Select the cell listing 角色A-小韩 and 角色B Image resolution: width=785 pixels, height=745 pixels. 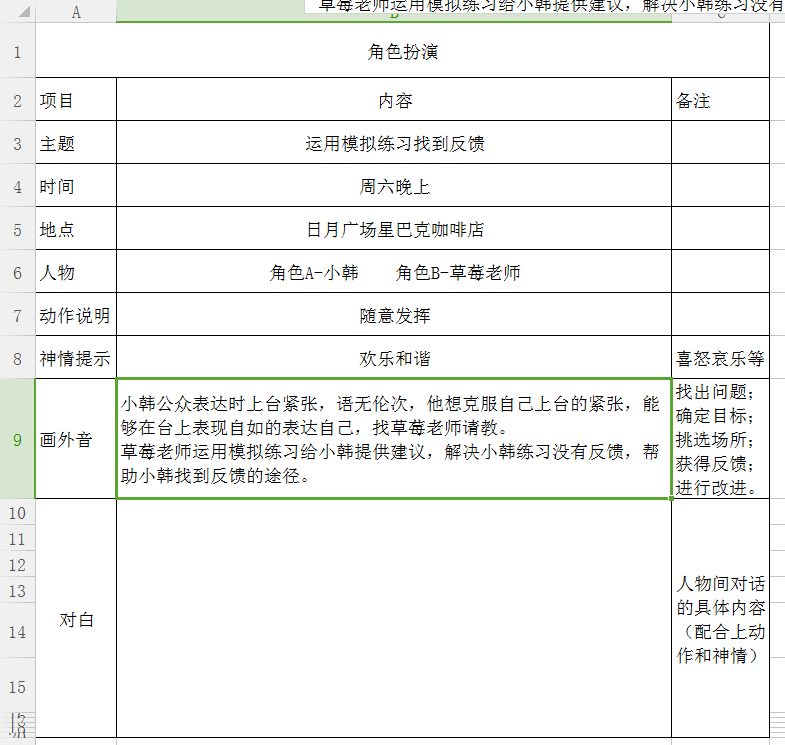coord(394,273)
